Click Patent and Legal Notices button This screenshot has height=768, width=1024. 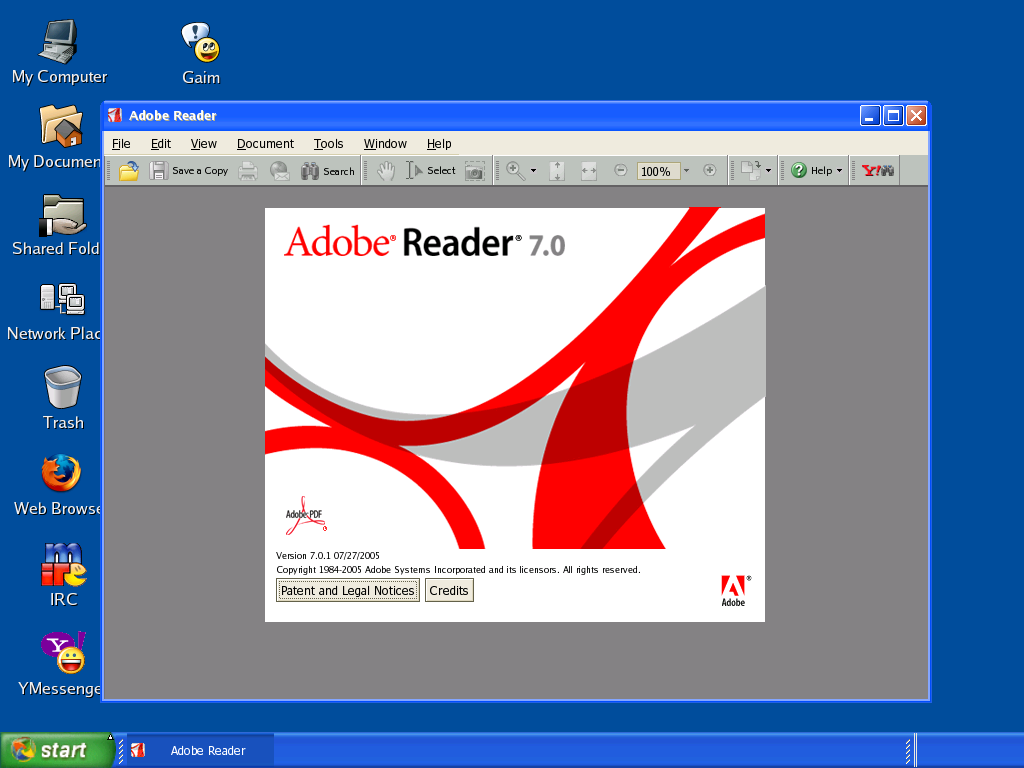click(x=347, y=590)
